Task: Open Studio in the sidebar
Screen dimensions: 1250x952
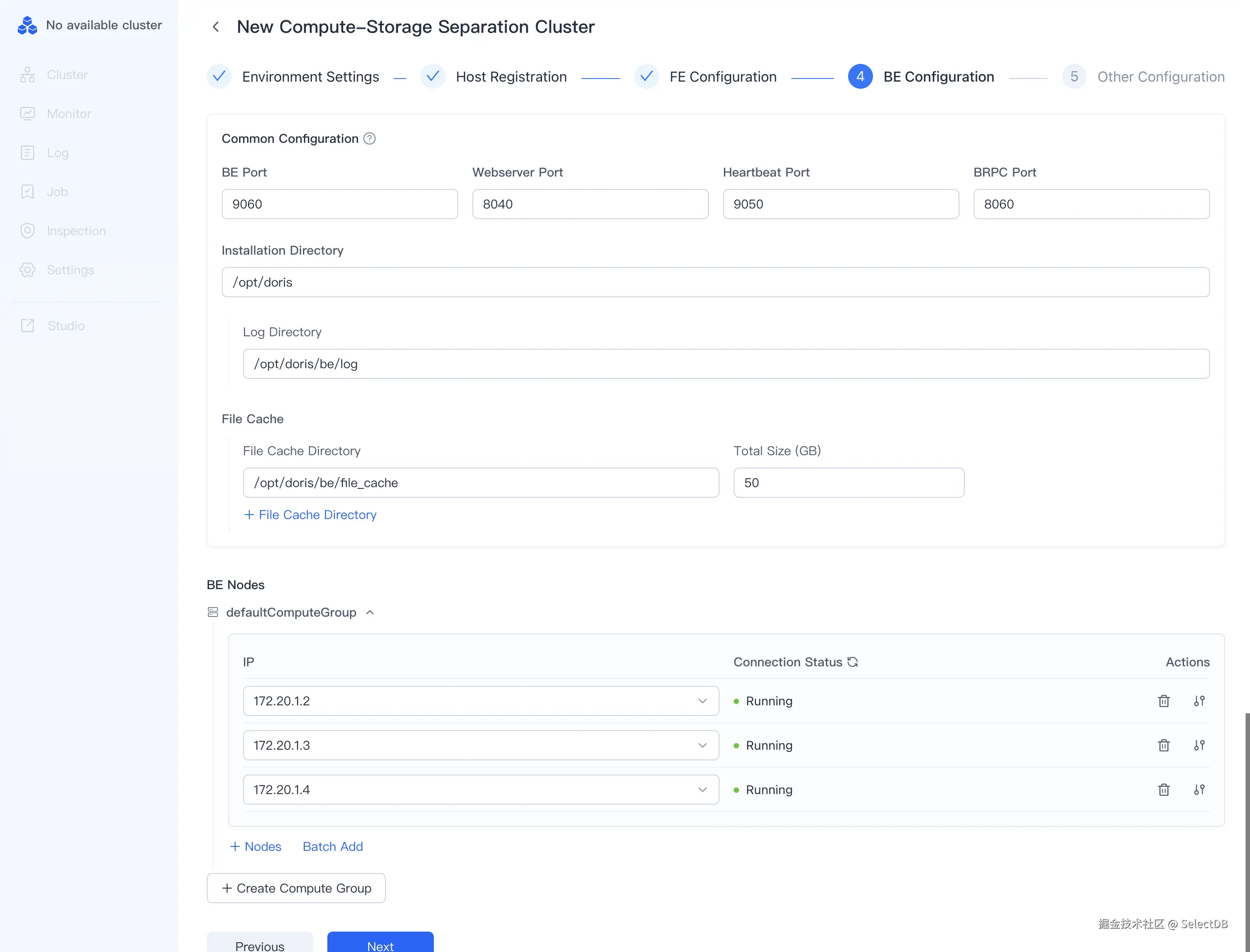Action: [66, 326]
